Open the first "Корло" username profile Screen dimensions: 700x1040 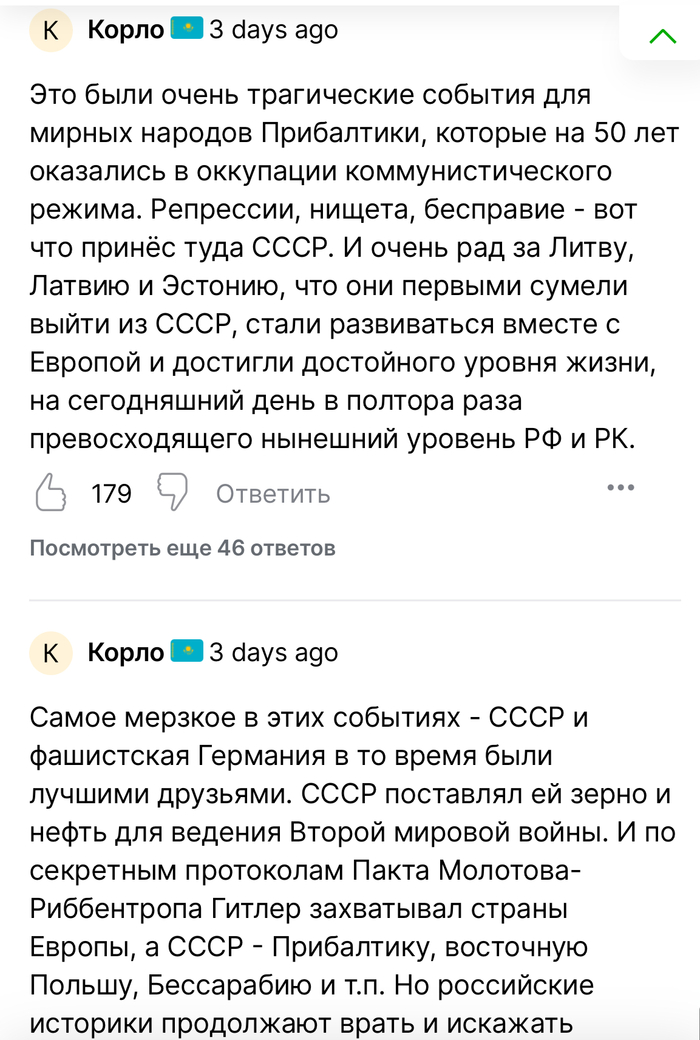coord(126,31)
